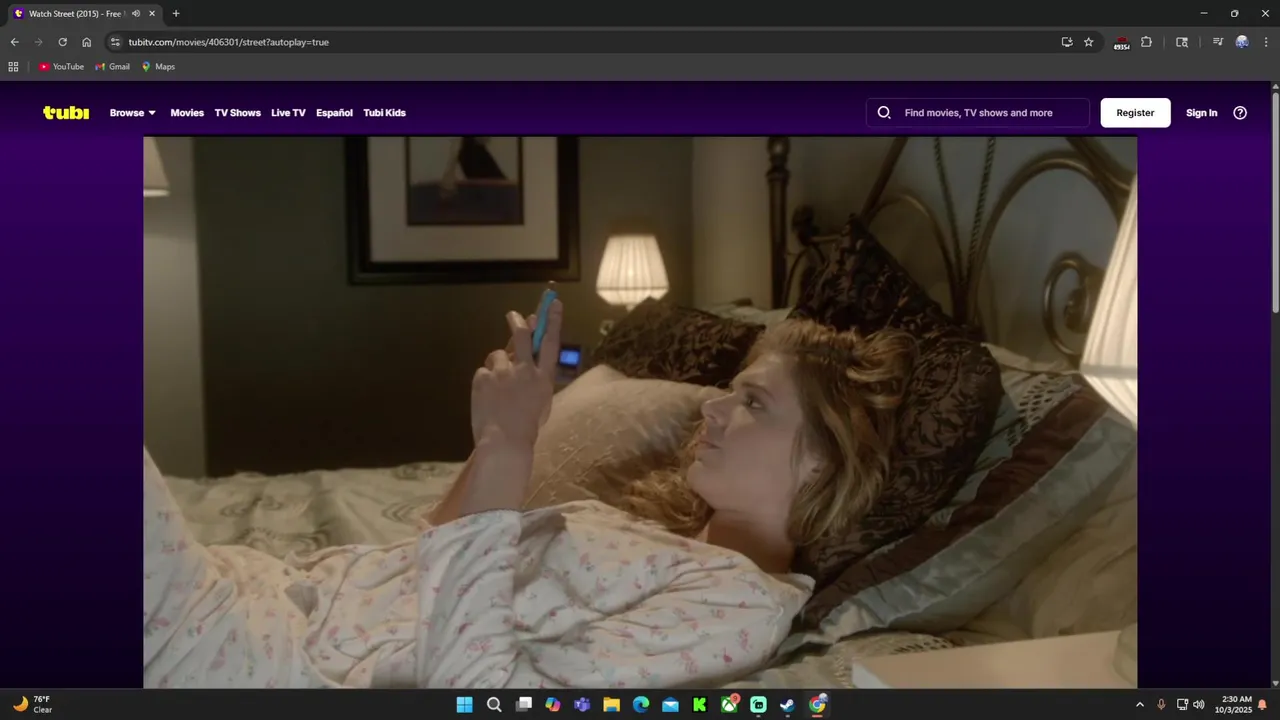Go to the Movies section

[x=187, y=113]
